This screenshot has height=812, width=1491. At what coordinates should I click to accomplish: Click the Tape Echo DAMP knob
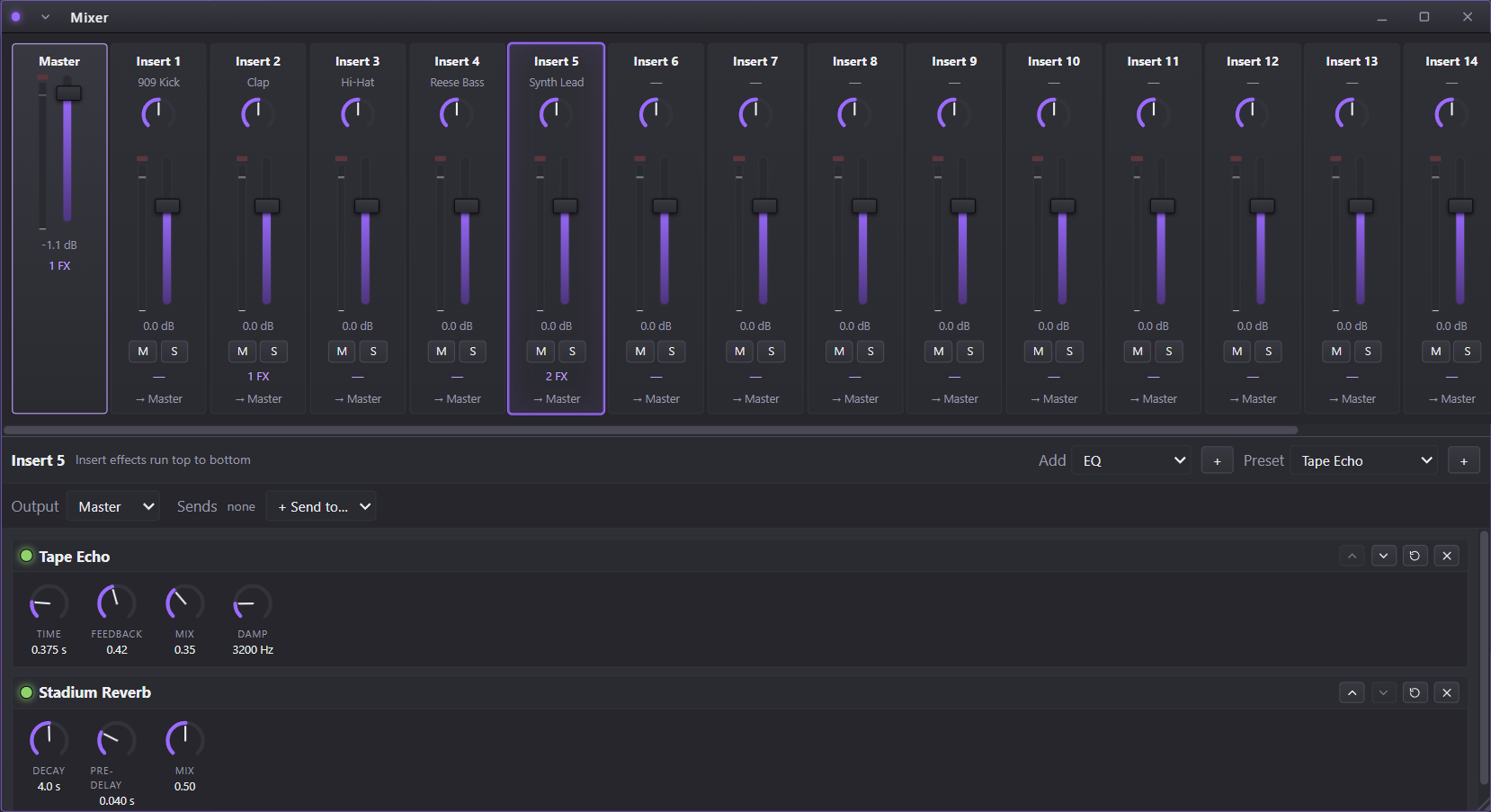pos(253,603)
